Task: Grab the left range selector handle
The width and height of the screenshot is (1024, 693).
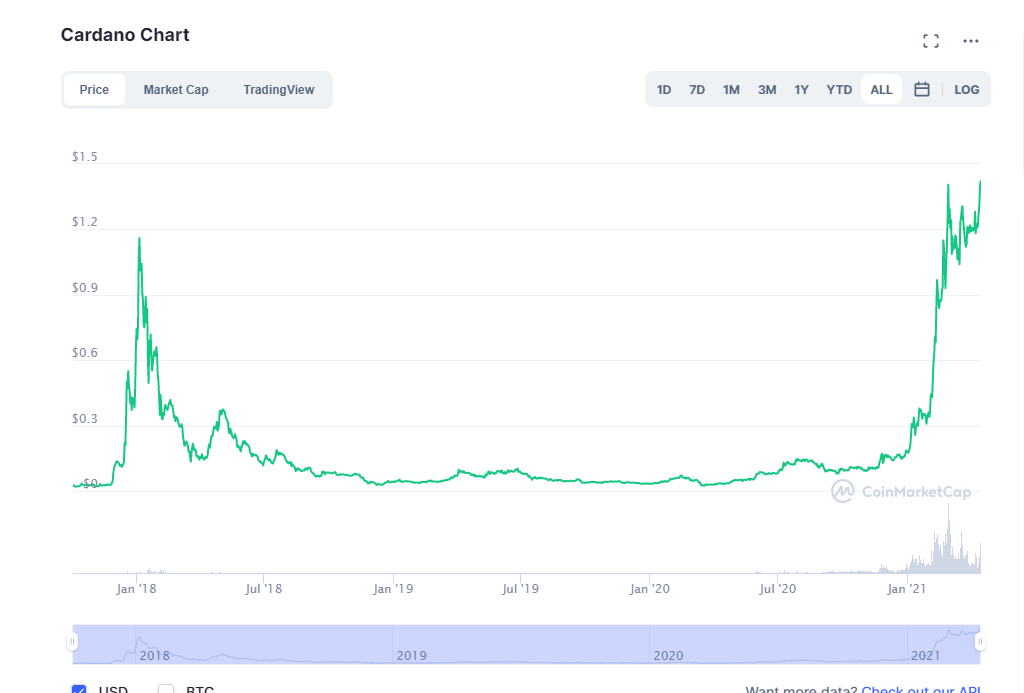Action: click(72, 643)
